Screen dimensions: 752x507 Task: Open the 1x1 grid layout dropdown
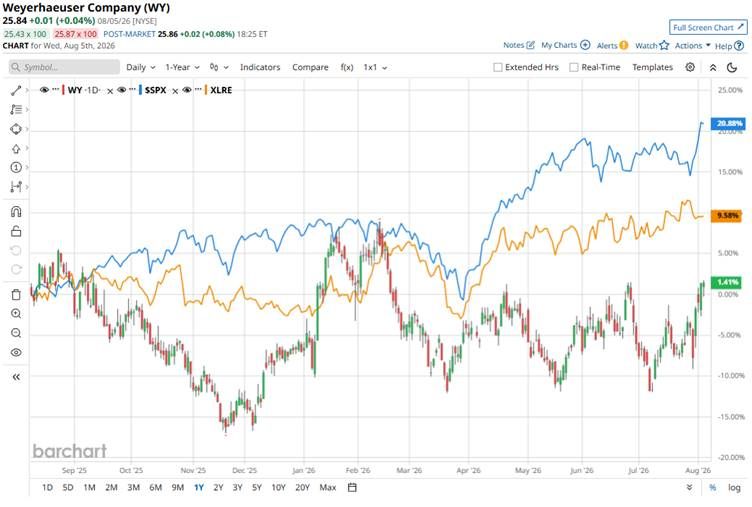pos(375,67)
